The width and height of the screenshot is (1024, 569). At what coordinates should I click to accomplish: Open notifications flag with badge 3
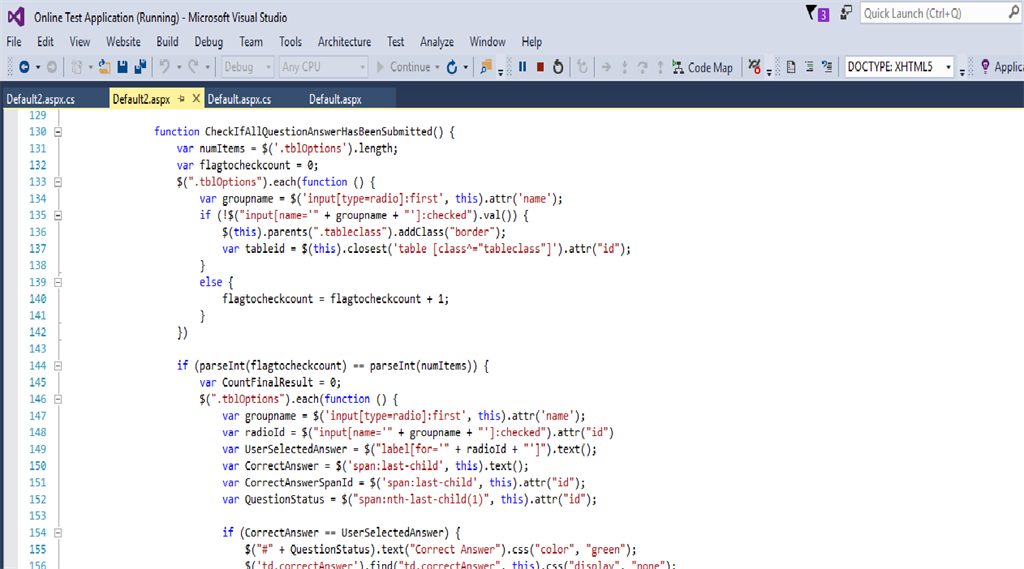point(817,13)
